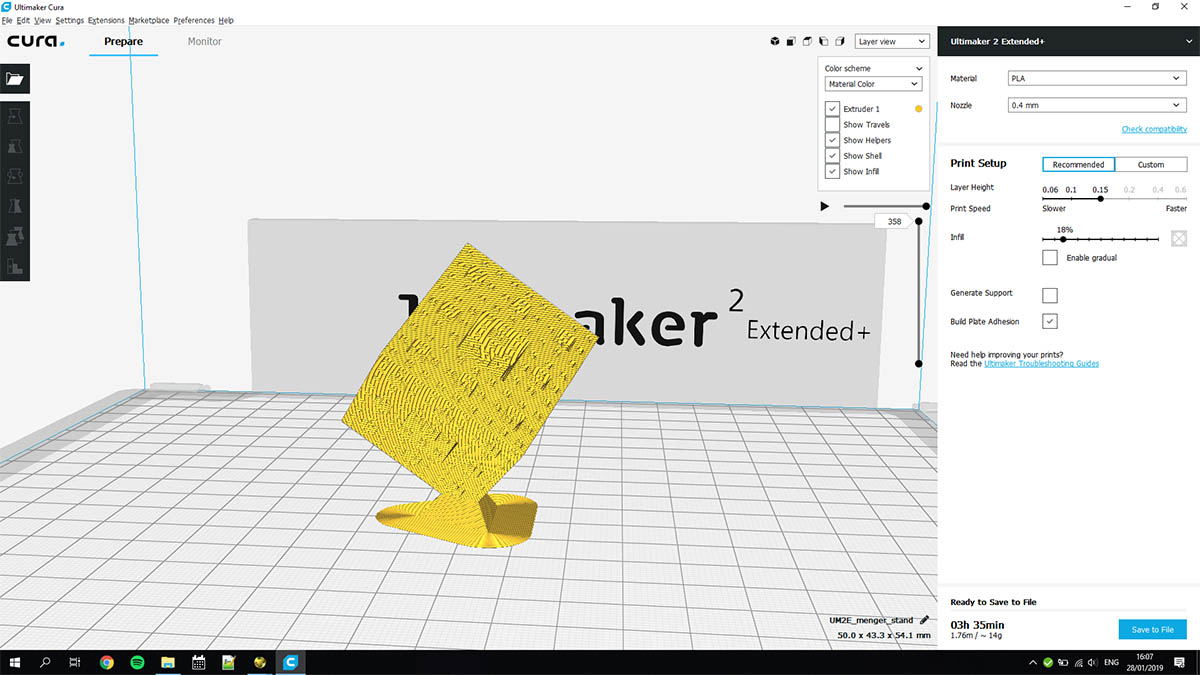Open File Explorer from the taskbar
The width and height of the screenshot is (1200, 675).
(168, 662)
